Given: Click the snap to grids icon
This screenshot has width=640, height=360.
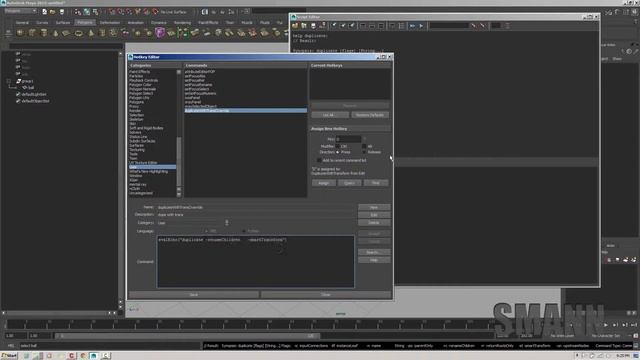Looking at the screenshot, I should coord(112,12).
